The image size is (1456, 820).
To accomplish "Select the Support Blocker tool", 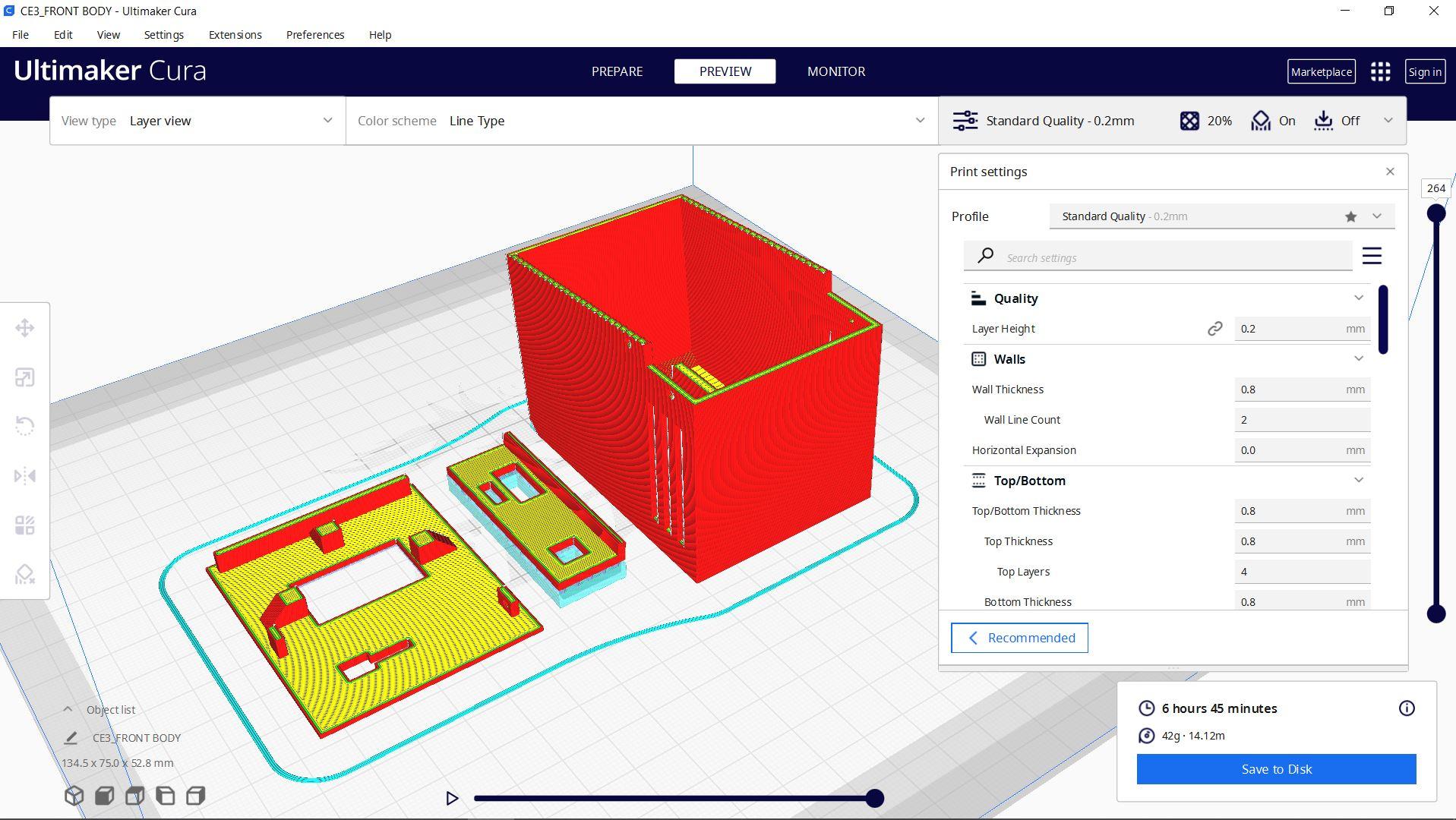I will (x=25, y=575).
